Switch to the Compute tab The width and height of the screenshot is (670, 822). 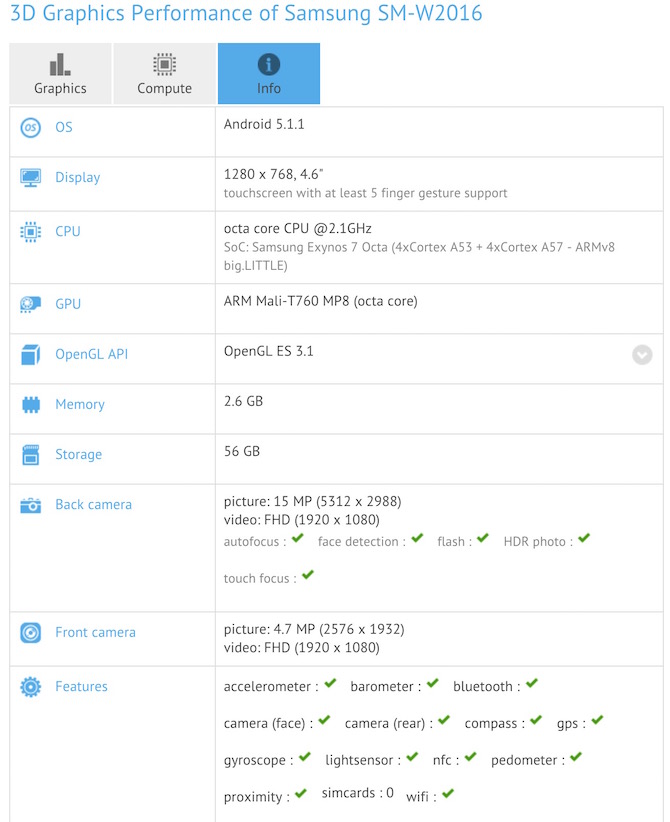(x=165, y=73)
